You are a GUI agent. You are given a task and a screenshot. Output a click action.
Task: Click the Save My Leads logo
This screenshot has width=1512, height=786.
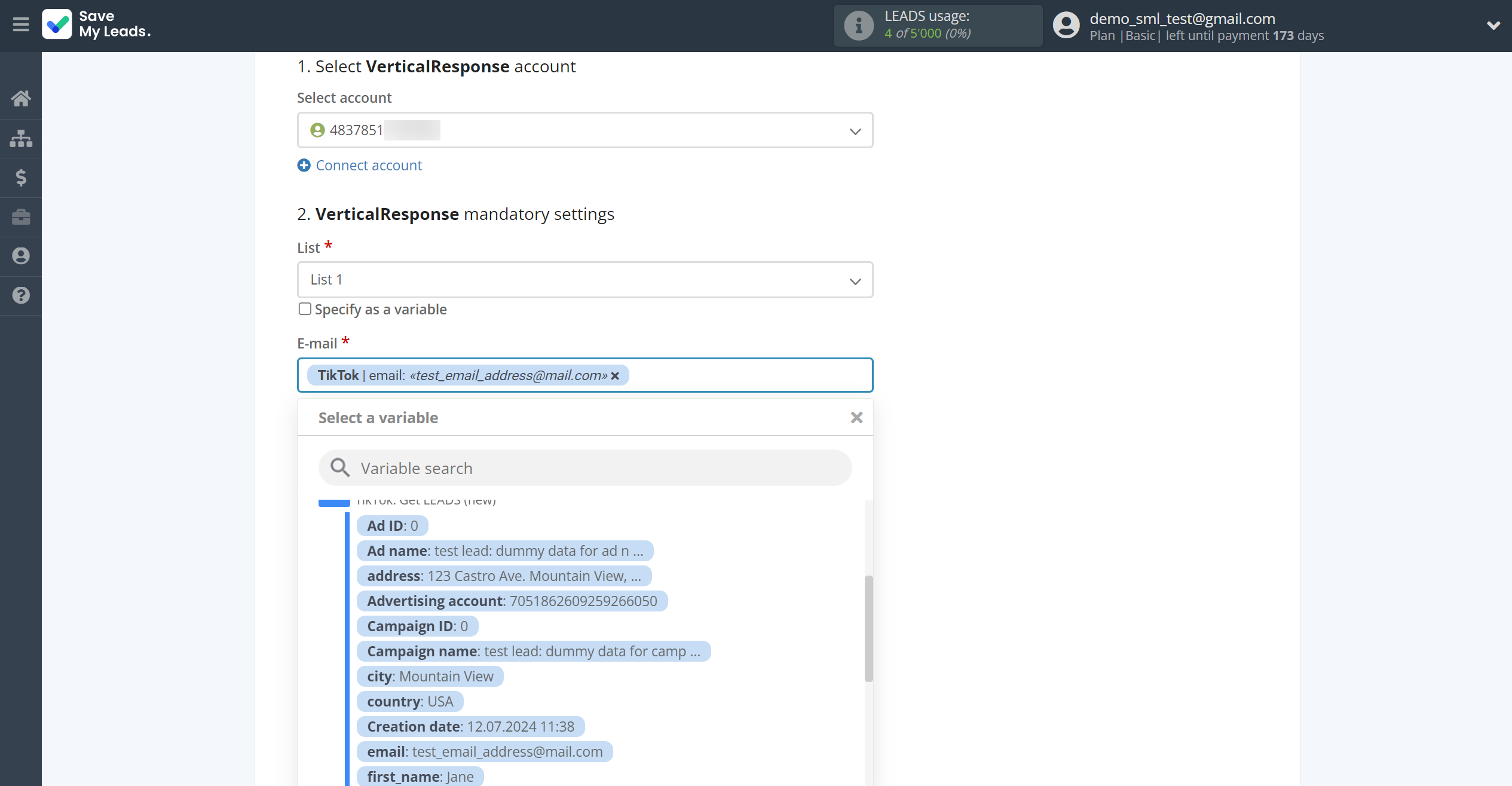click(97, 25)
